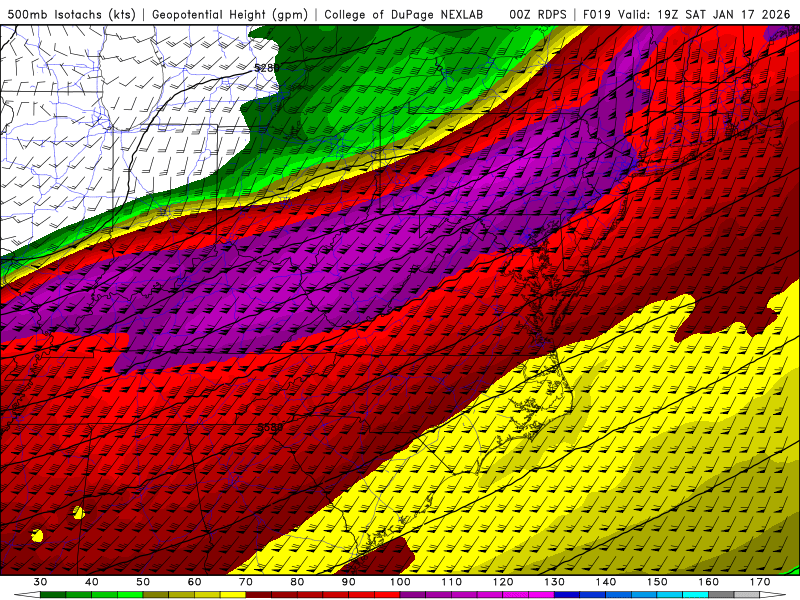Click the 'F019 Valid: 19Z SAT JAN 17 2026' text
The width and height of the screenshot is (800, 600).
(686, 14)
